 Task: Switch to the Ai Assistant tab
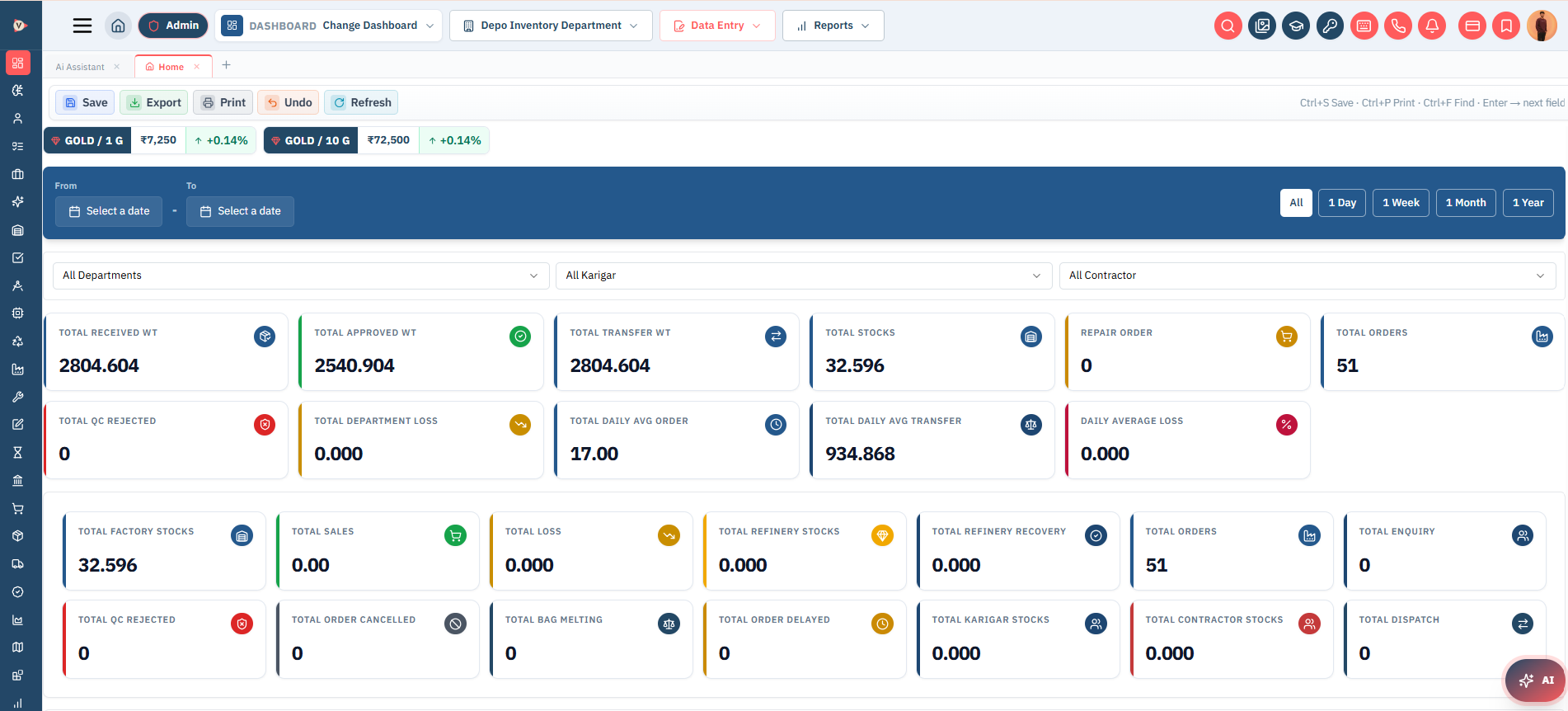coord(80,67)
